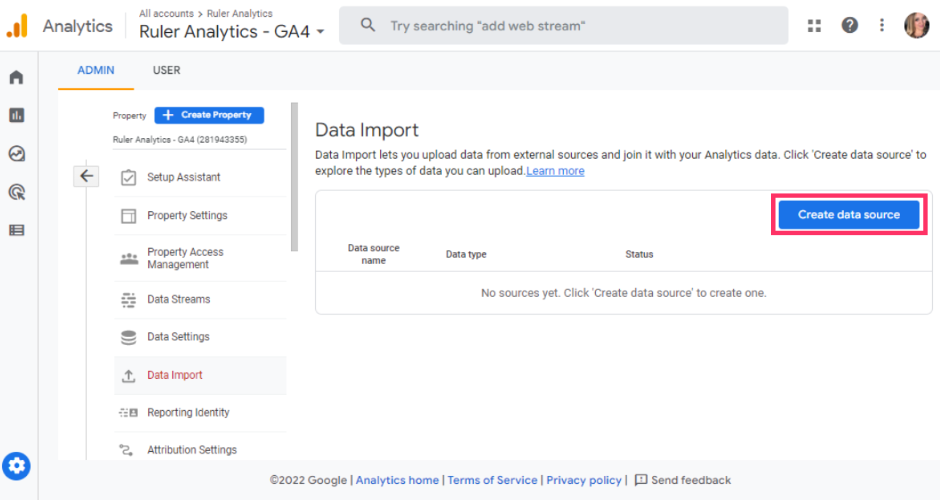Click the back arrow button in property column

(87, 176)
